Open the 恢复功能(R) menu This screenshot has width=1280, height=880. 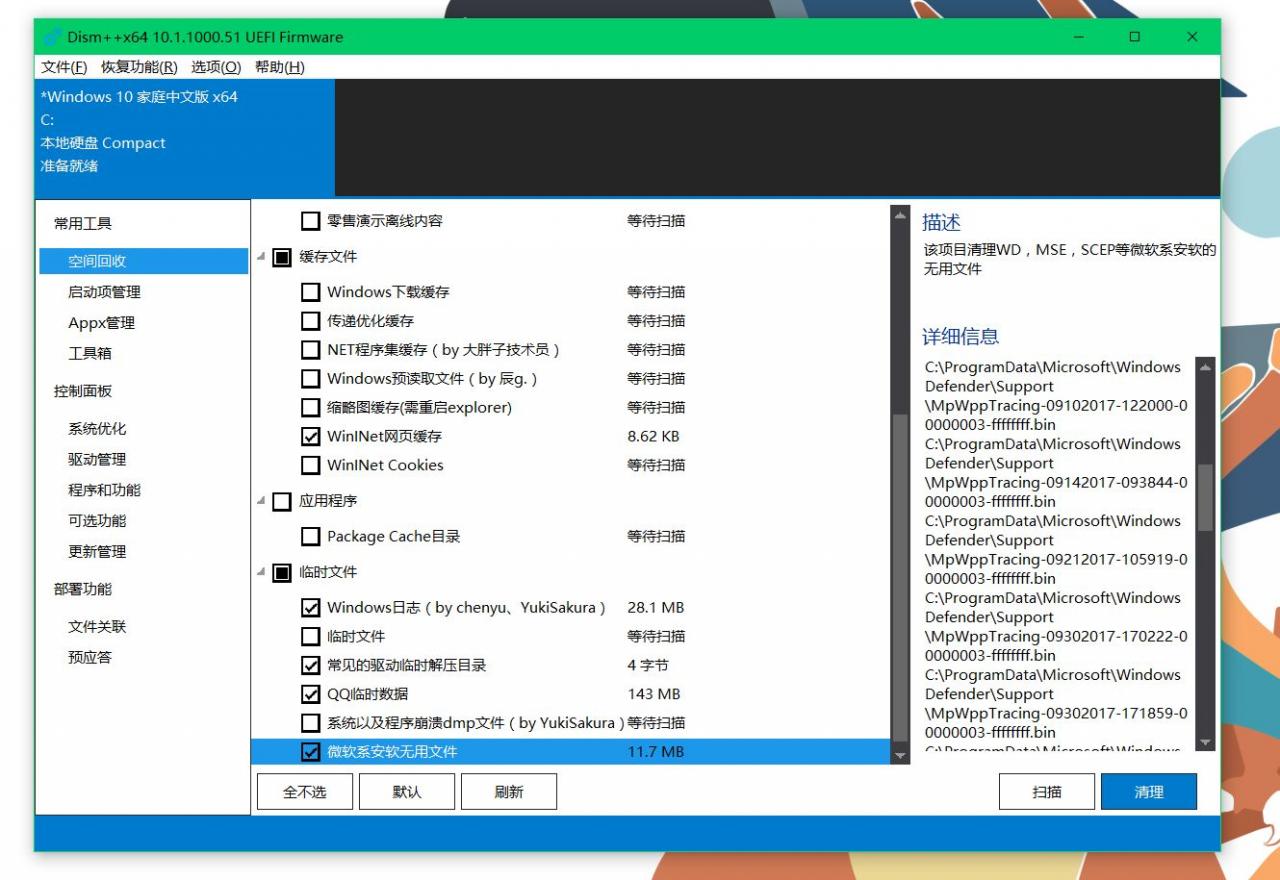point(139,67)
